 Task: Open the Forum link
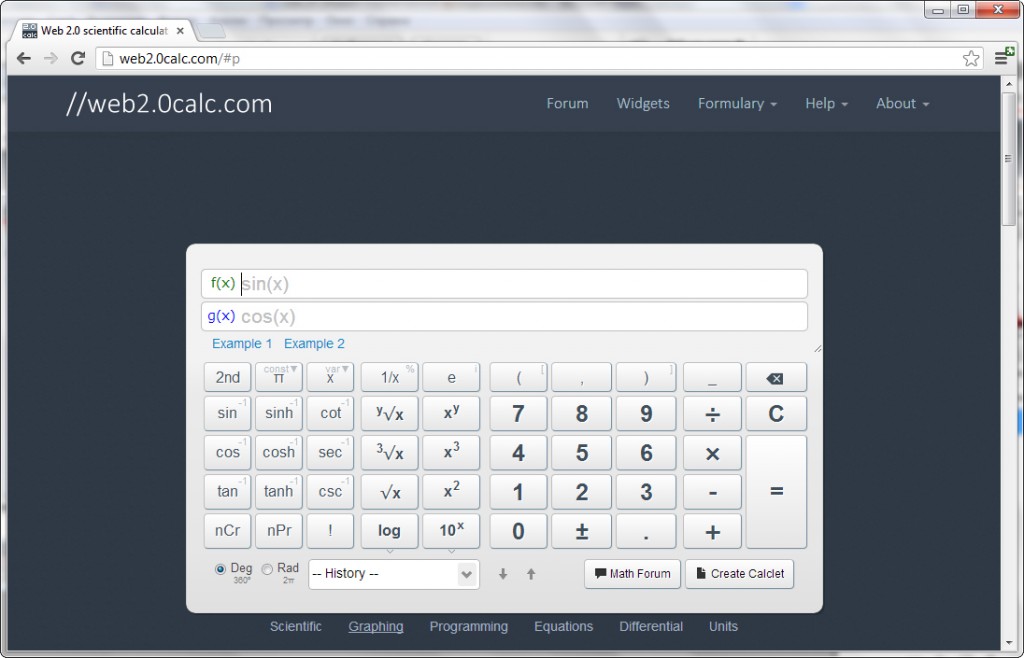(567, 103)
